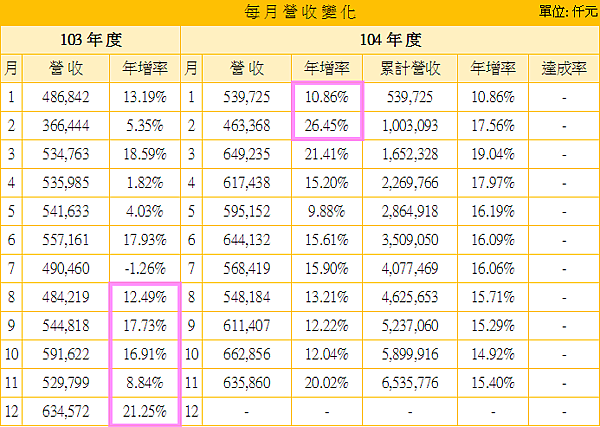Click the 15.61% value

tap(326, 240)
